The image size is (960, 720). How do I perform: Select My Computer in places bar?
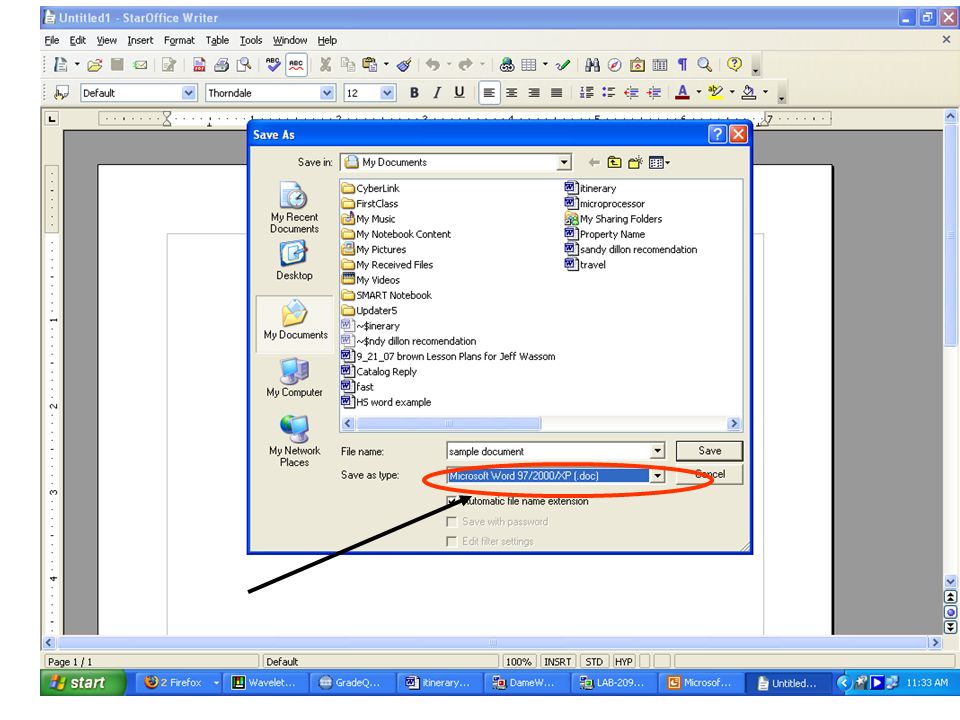[294, 378]
